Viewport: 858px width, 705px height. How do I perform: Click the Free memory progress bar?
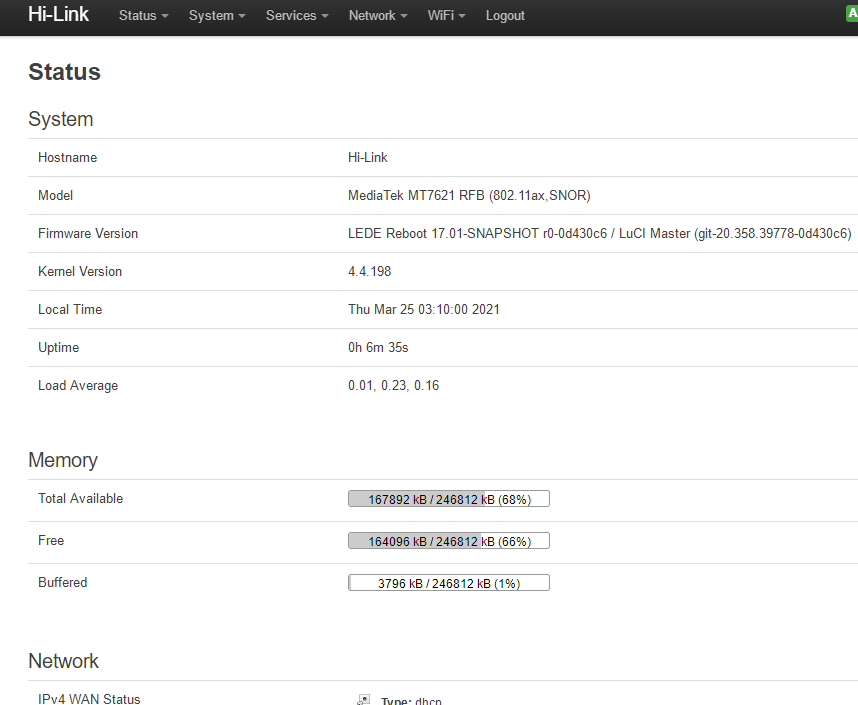448,541
